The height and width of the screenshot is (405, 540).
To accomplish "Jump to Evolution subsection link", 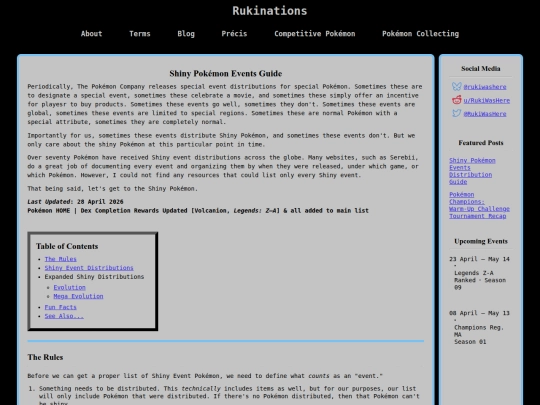I will point(70,287).
